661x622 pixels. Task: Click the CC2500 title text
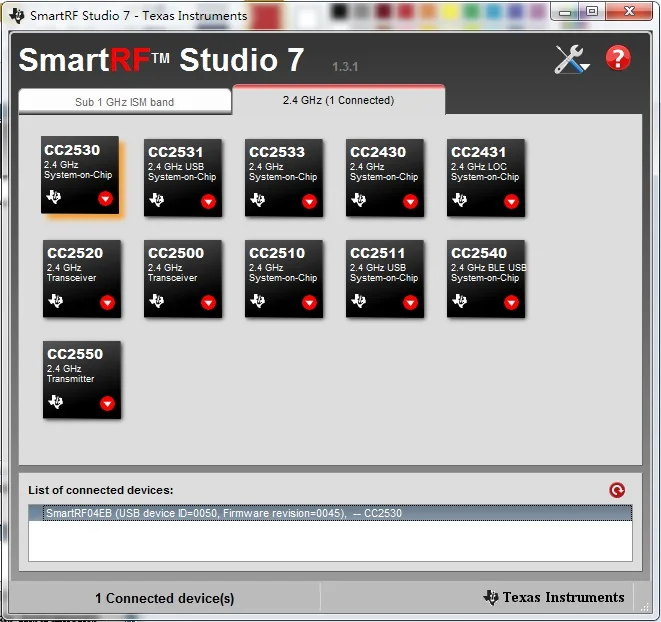(x=176, y=253)
